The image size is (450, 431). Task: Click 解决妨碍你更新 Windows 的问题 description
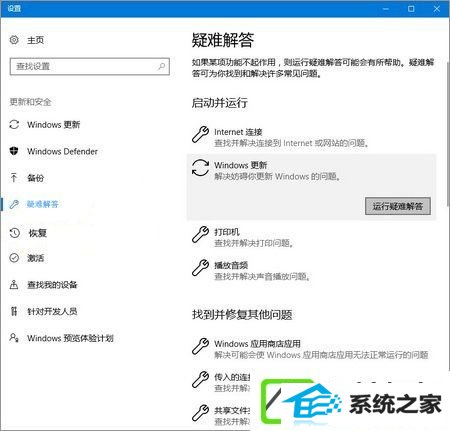point(278,176)
